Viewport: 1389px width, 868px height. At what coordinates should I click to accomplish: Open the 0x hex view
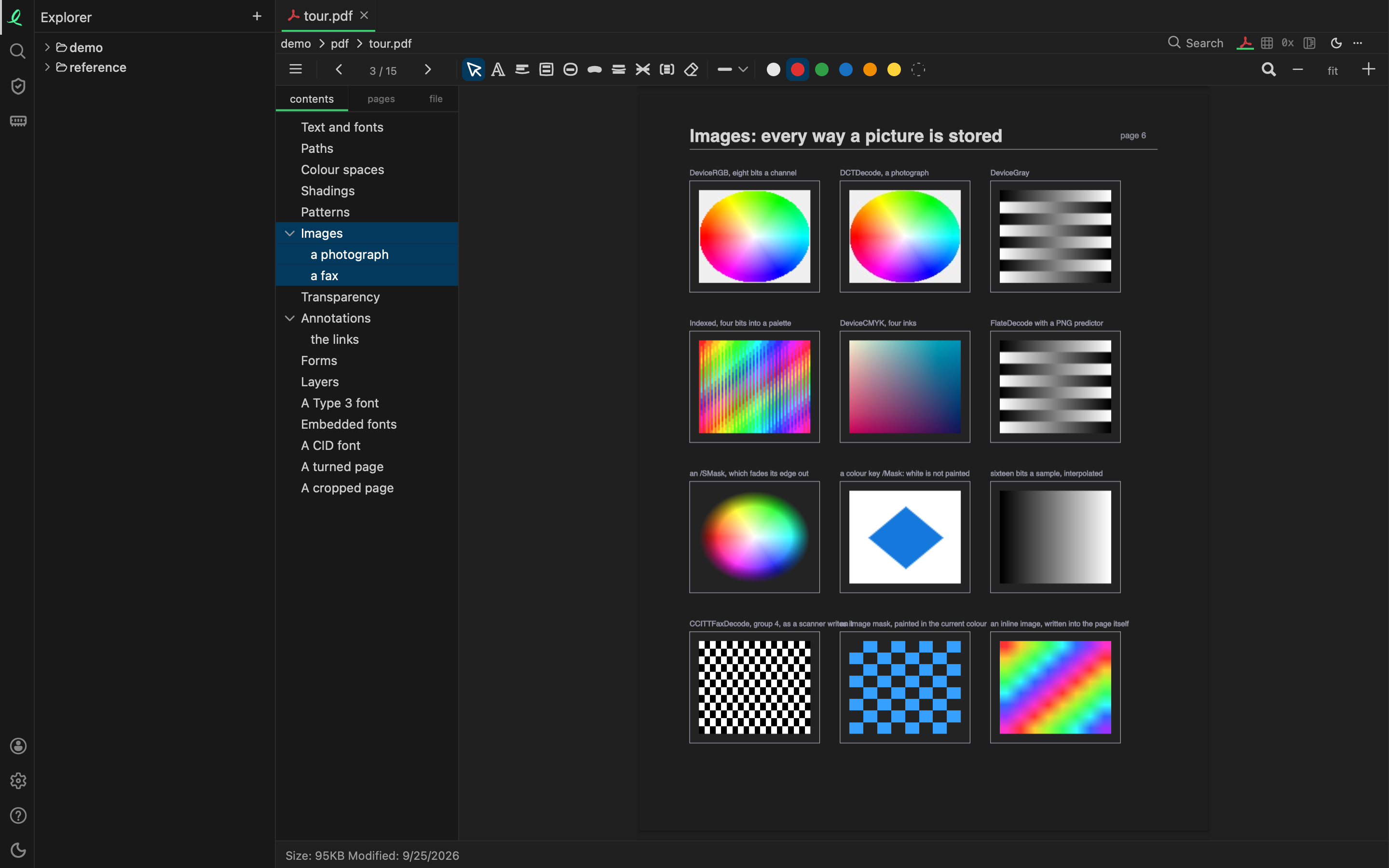[1288, 43]
